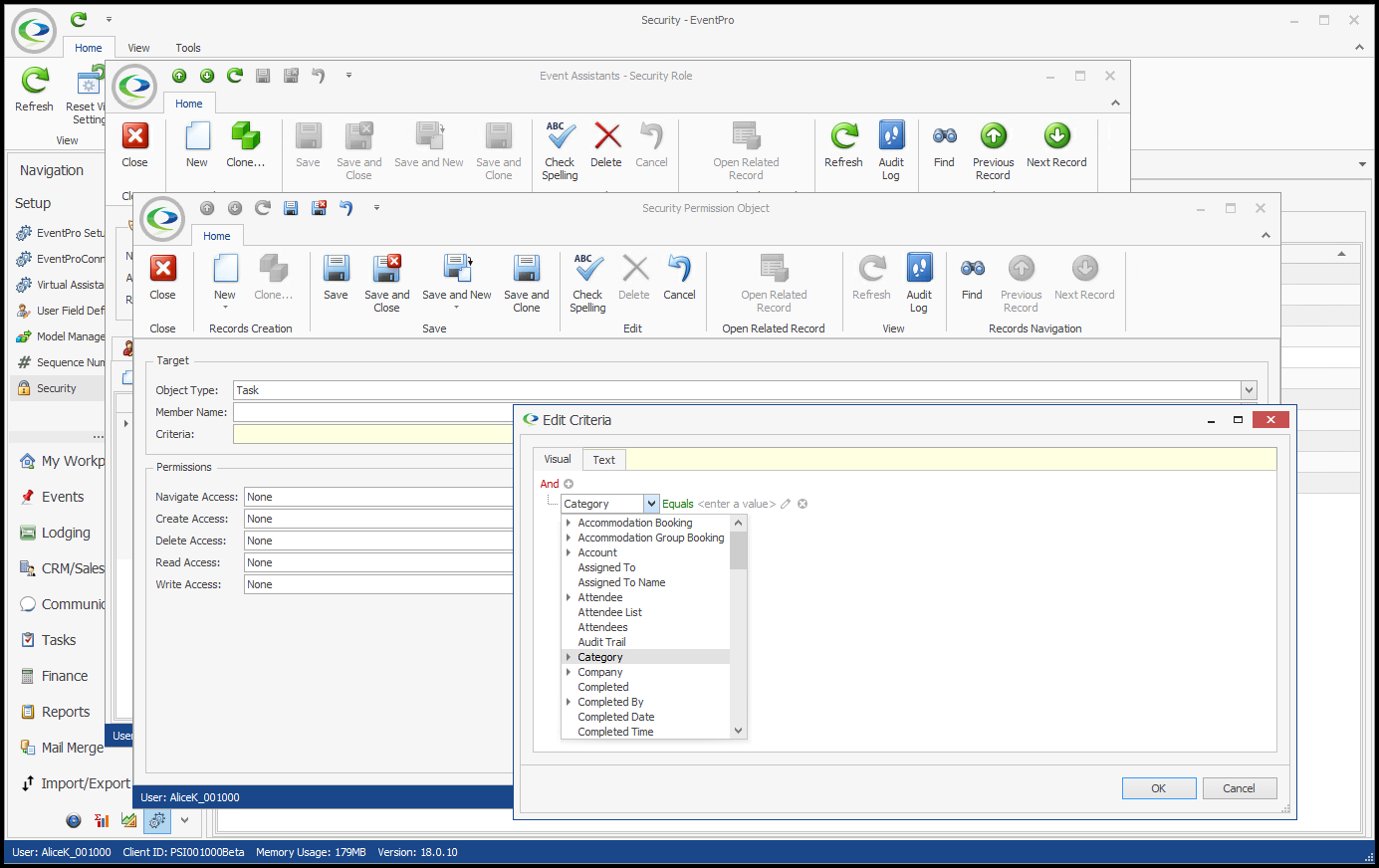Remove the Category condition with x icon
Screen dimensions: 1379x868
tap(803, 504)
